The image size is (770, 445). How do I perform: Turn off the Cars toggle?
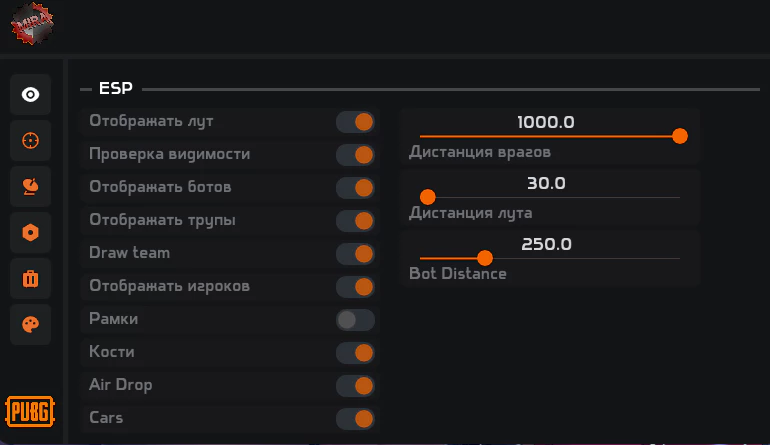356,418
